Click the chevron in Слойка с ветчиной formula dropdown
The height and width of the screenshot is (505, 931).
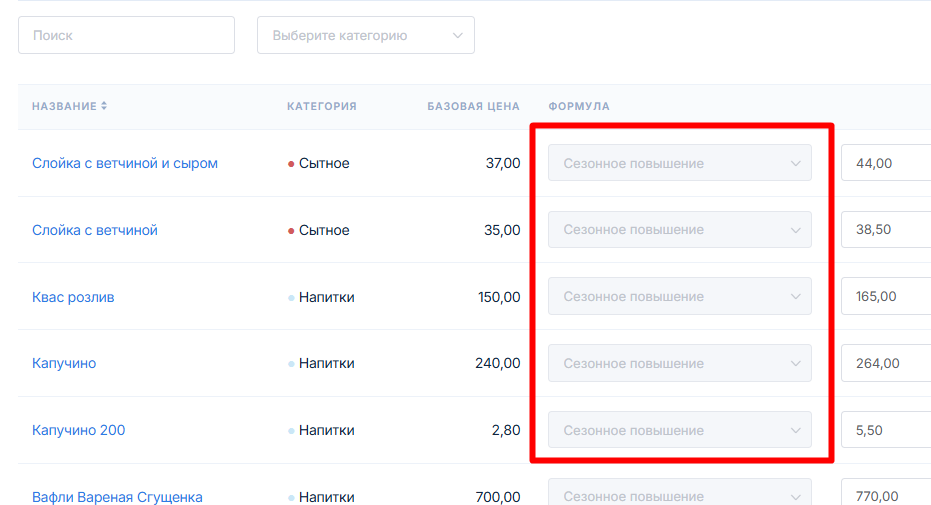796,230
